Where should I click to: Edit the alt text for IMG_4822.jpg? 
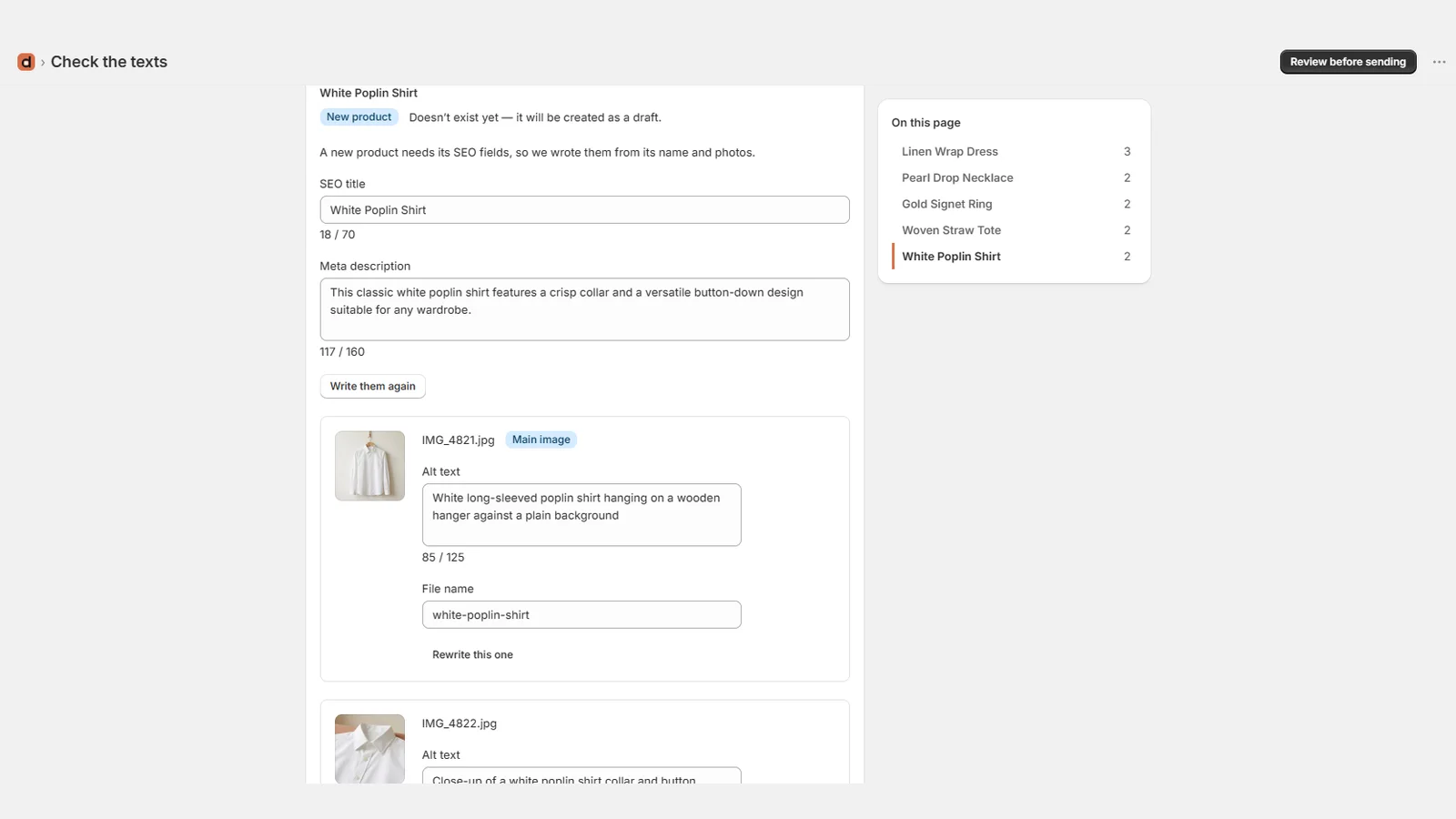pos(581,775)
